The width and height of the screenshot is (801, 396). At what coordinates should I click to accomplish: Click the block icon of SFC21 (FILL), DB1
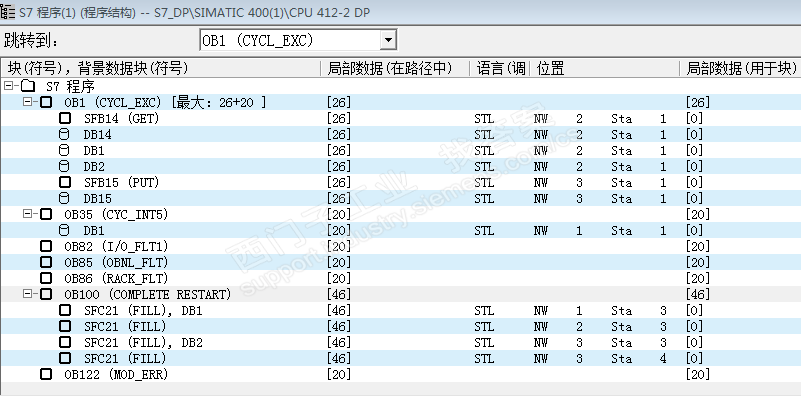tap(65, 310)
